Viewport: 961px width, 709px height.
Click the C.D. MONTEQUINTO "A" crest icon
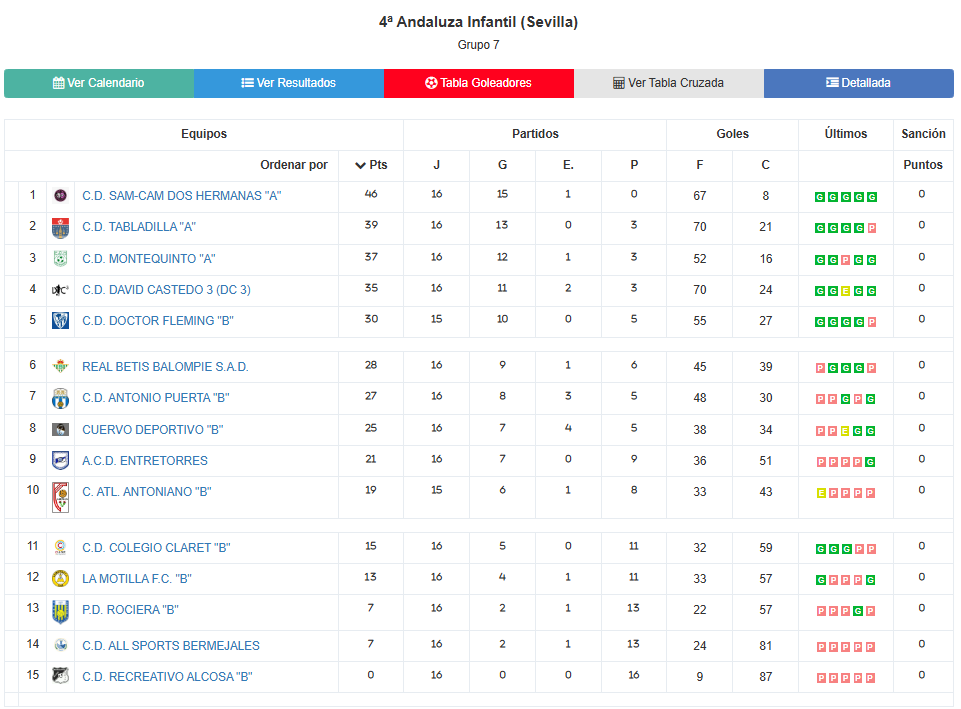[x=60, y=259]
